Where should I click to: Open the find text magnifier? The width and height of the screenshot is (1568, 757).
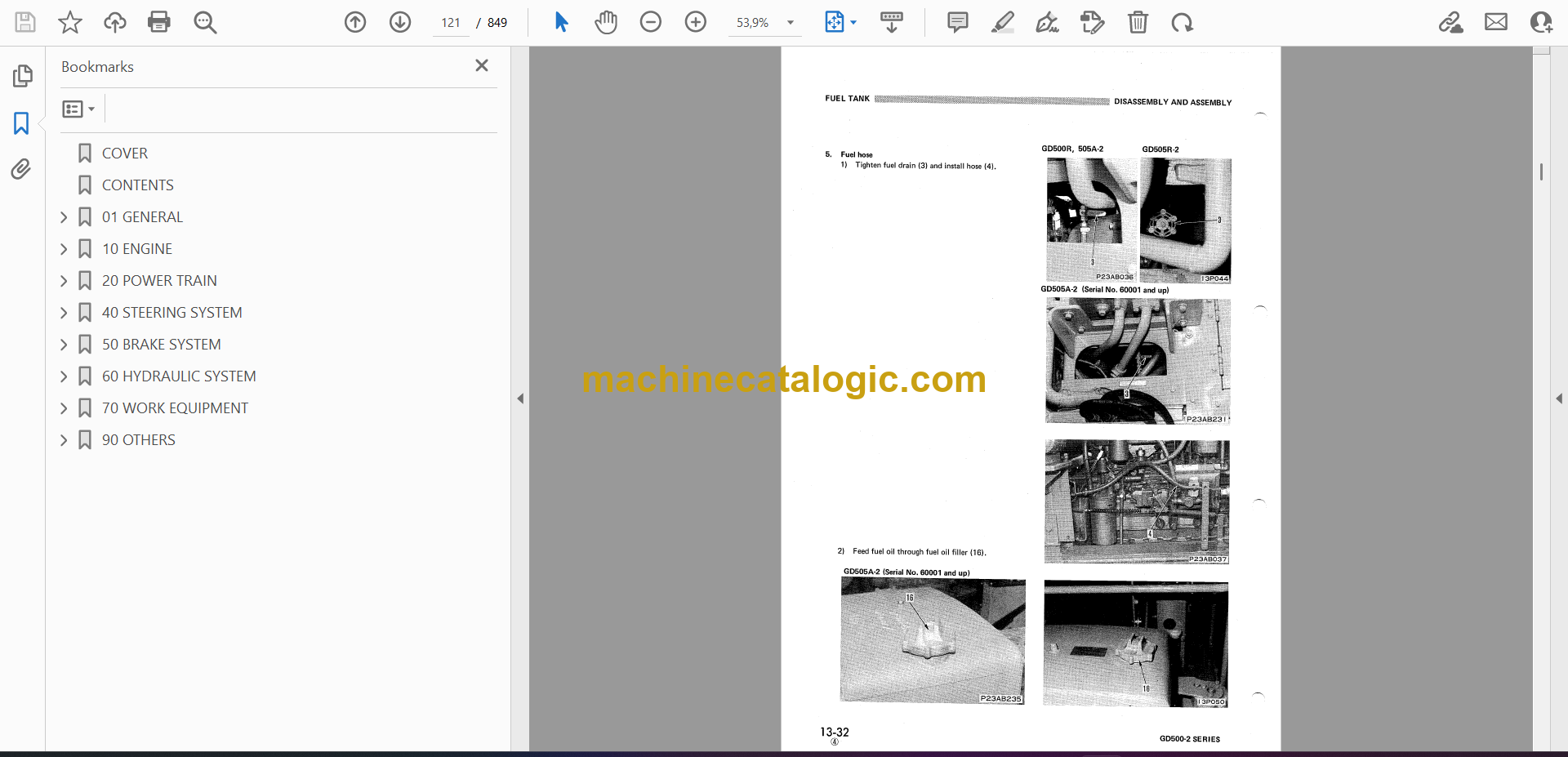(x=205, y=22)
